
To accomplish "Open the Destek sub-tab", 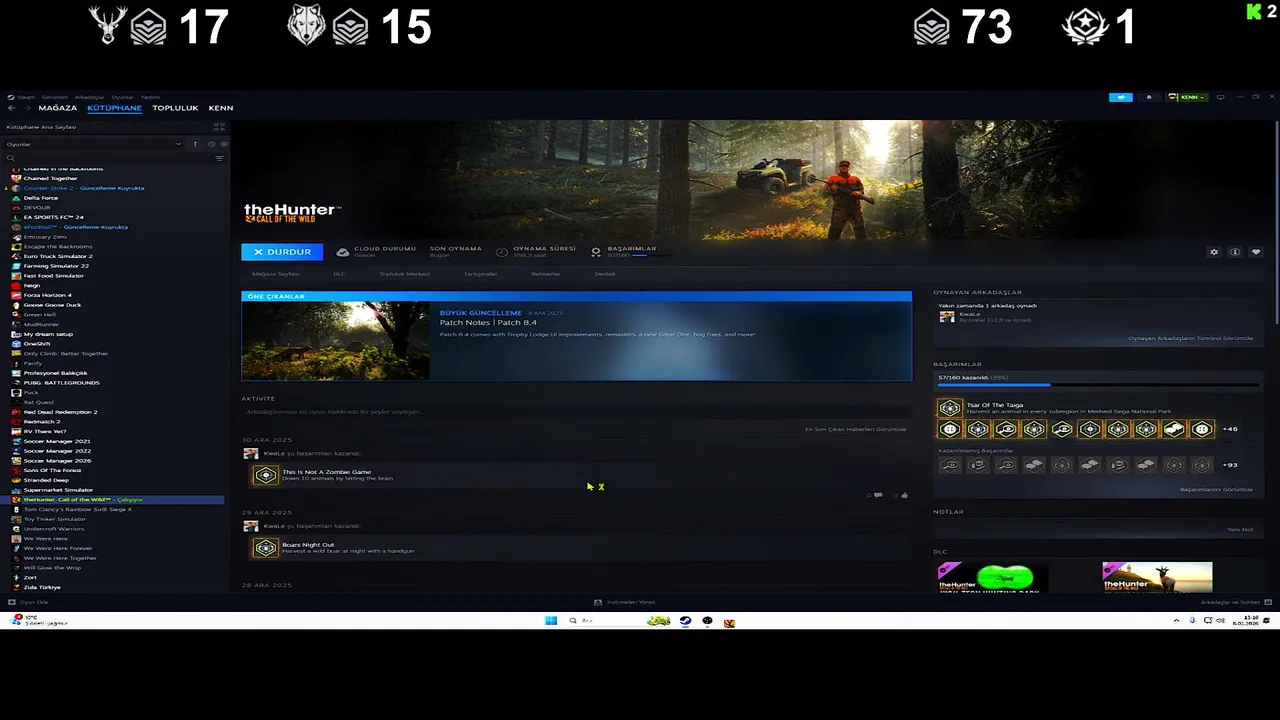I will (605, 274).
